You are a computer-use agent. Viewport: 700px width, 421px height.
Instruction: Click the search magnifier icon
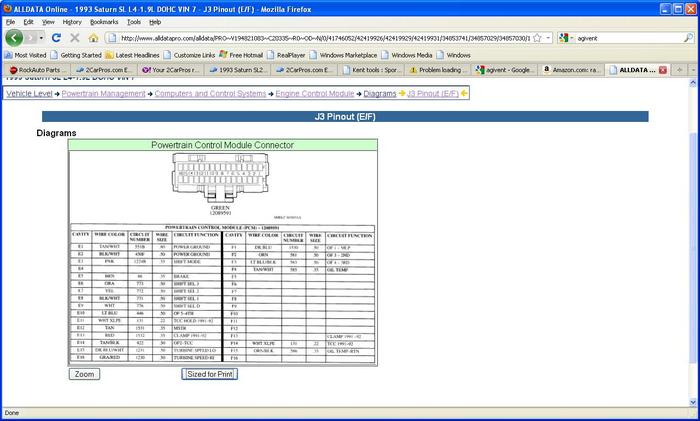click(x=688, y=38)
